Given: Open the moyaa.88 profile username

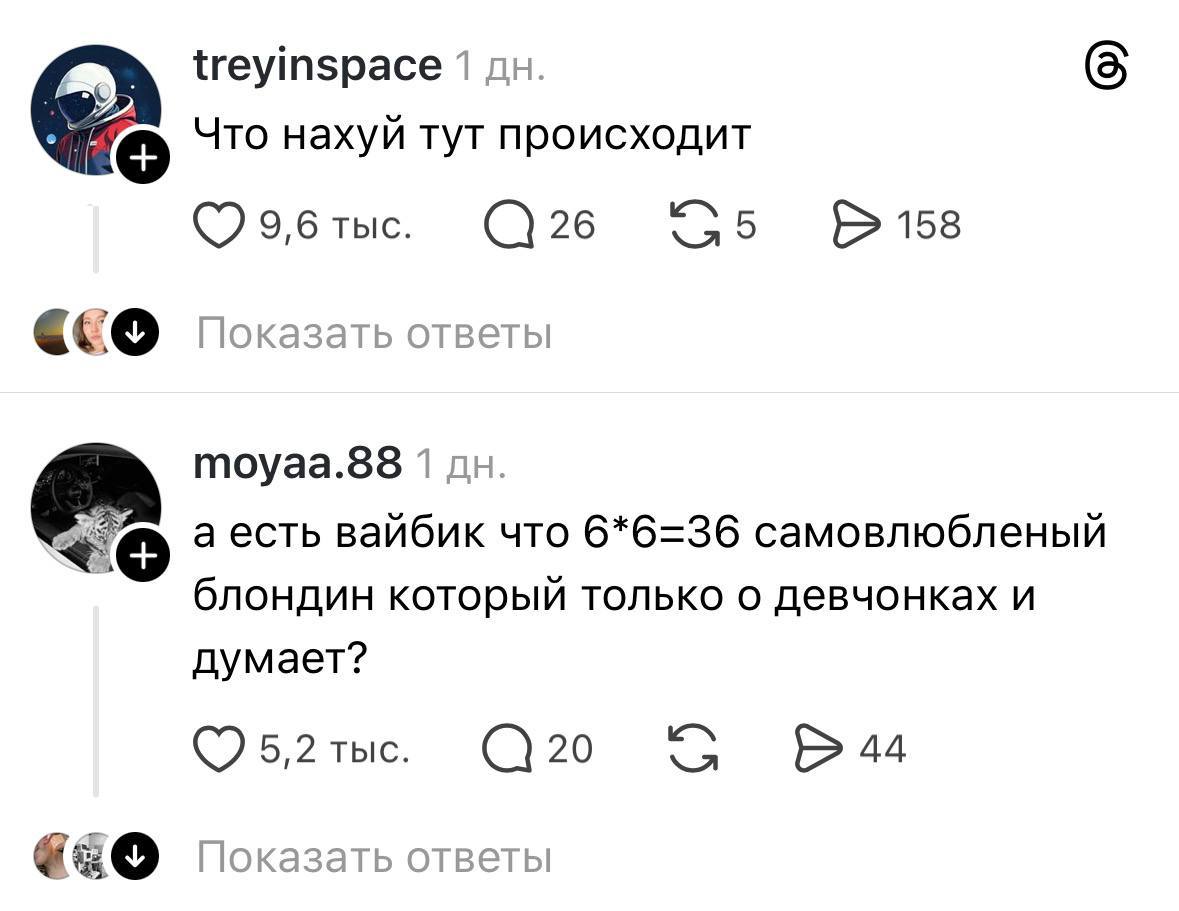Looking at the screenshot, I should point(297,463).
